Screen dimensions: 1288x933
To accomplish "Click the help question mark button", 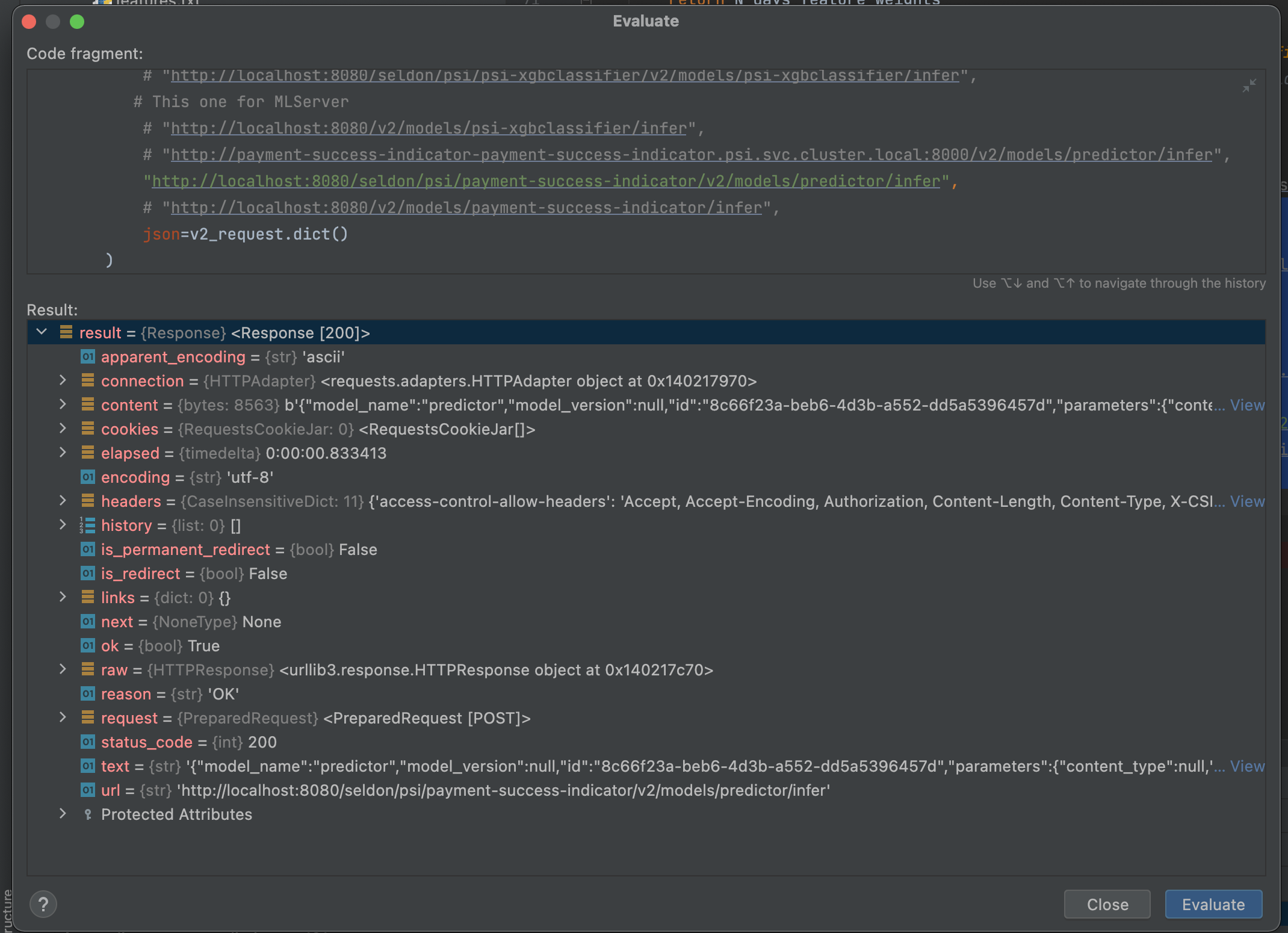I will point(43,904).
